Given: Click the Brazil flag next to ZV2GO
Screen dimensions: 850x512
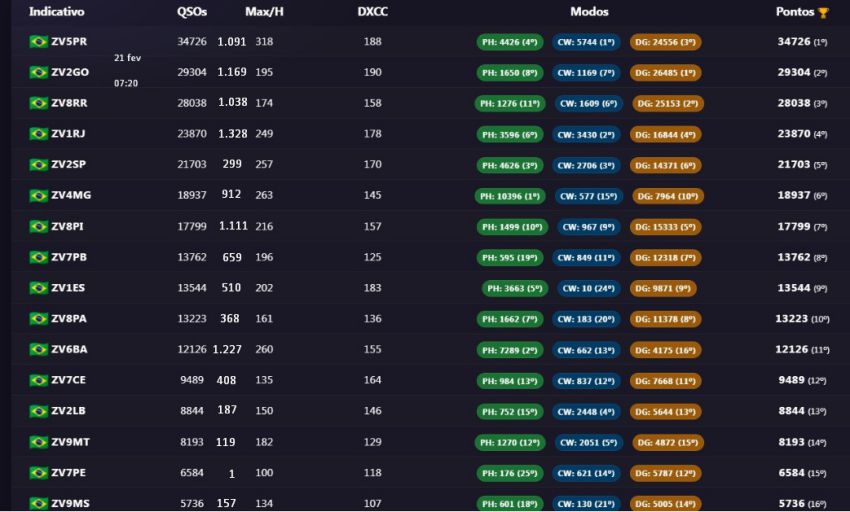Looking at the screenshot, I should pyautogui.click(x=38, y=73).
